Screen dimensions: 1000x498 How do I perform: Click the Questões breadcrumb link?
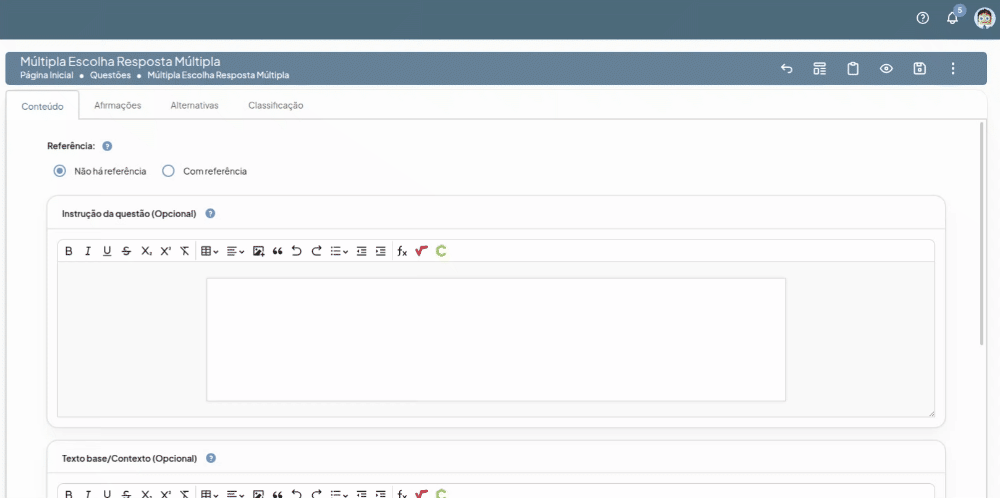[110, 75]
